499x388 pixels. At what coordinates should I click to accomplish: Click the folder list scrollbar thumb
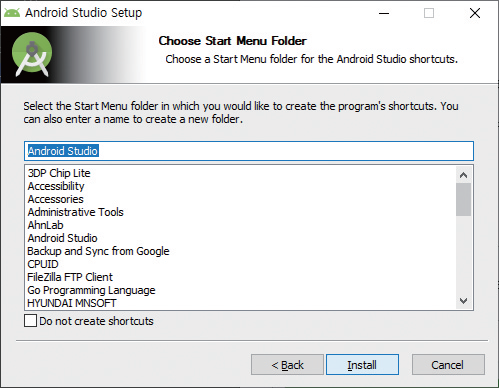[463, 199]
